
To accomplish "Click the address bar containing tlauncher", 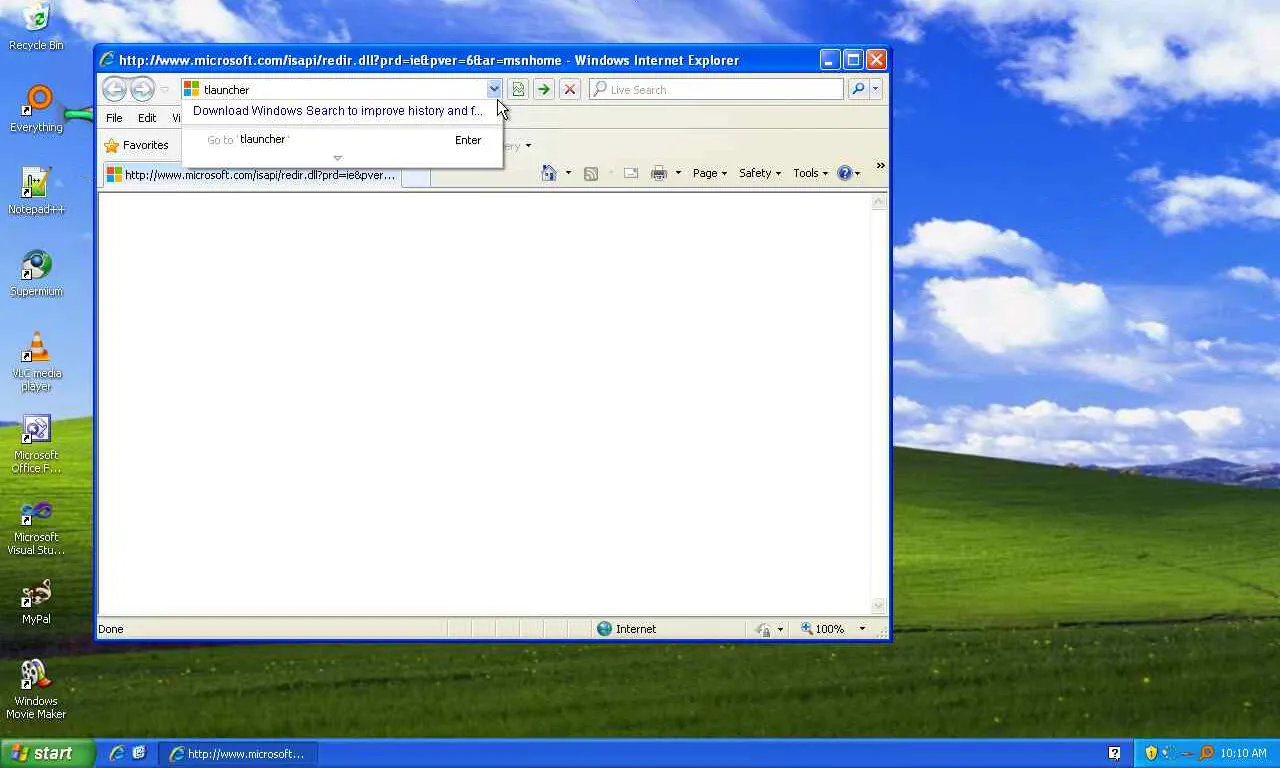I will point(344,89).
